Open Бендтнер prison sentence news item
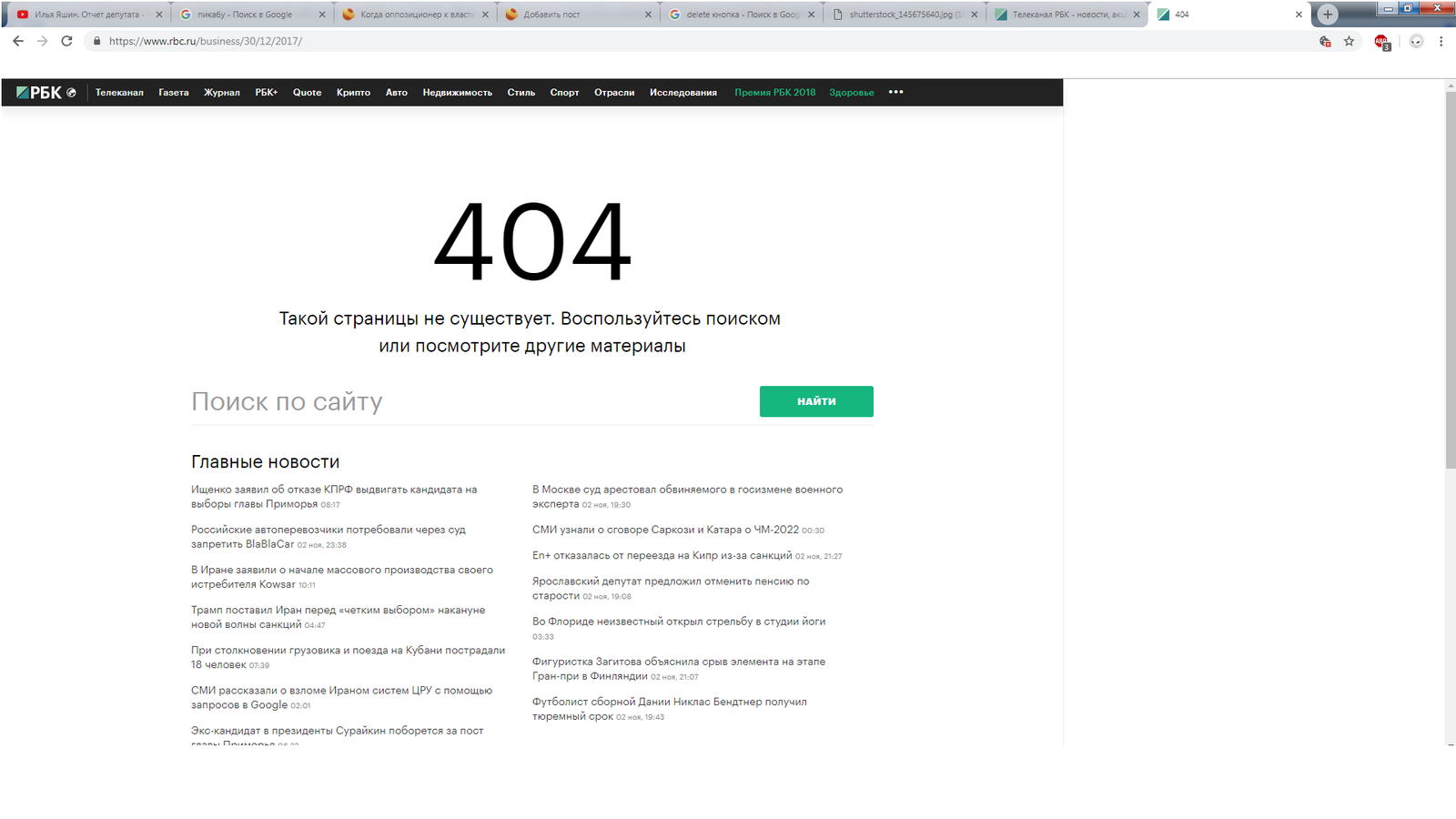The height and width of the screenshot is (819, 1456). click(670, 709)
